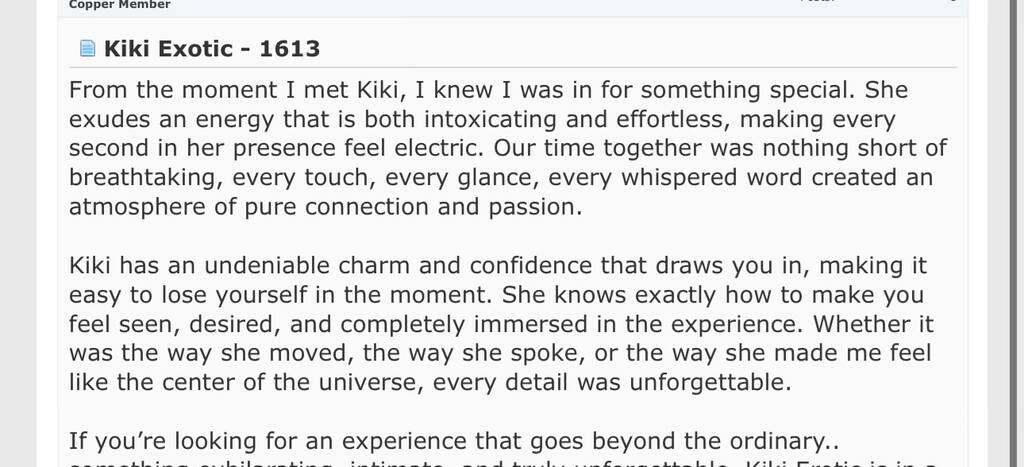Click the word 'unforgettable' ending second paragraph
Image resolution: width=1024 pixels, height=467 pixels.
click(x=709, y=382)
